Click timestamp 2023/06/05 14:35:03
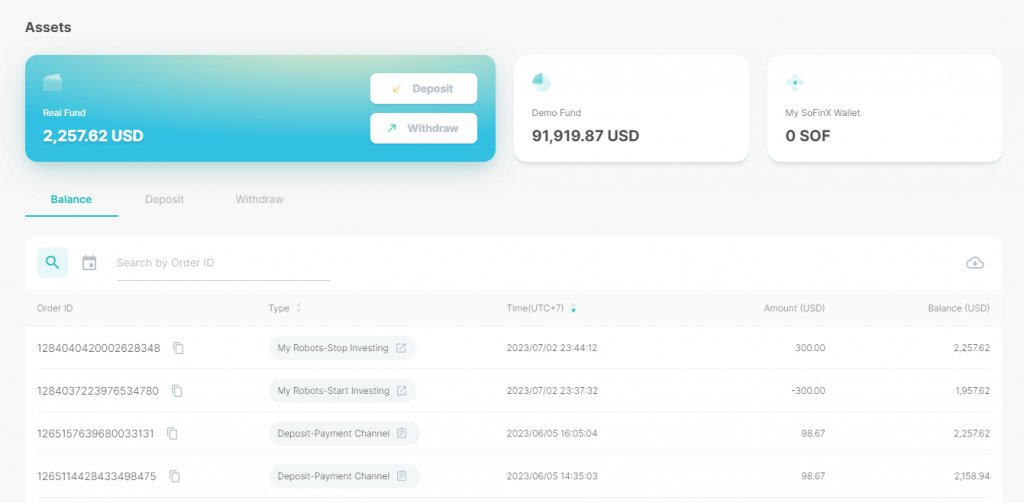 (x=552, y=476)
